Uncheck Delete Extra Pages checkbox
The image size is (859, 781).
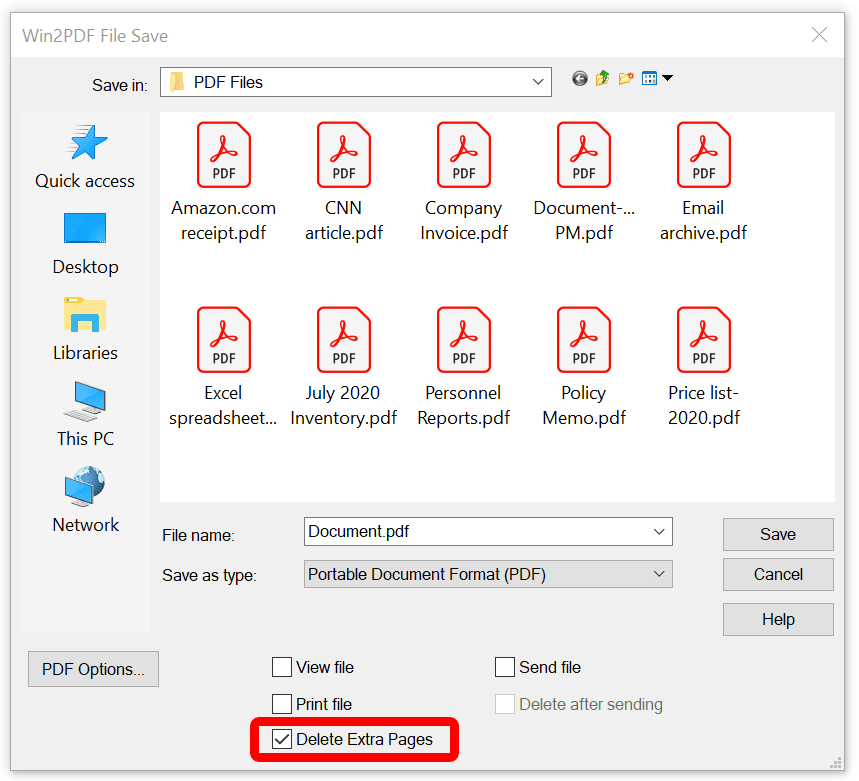(x=282, y=739)
